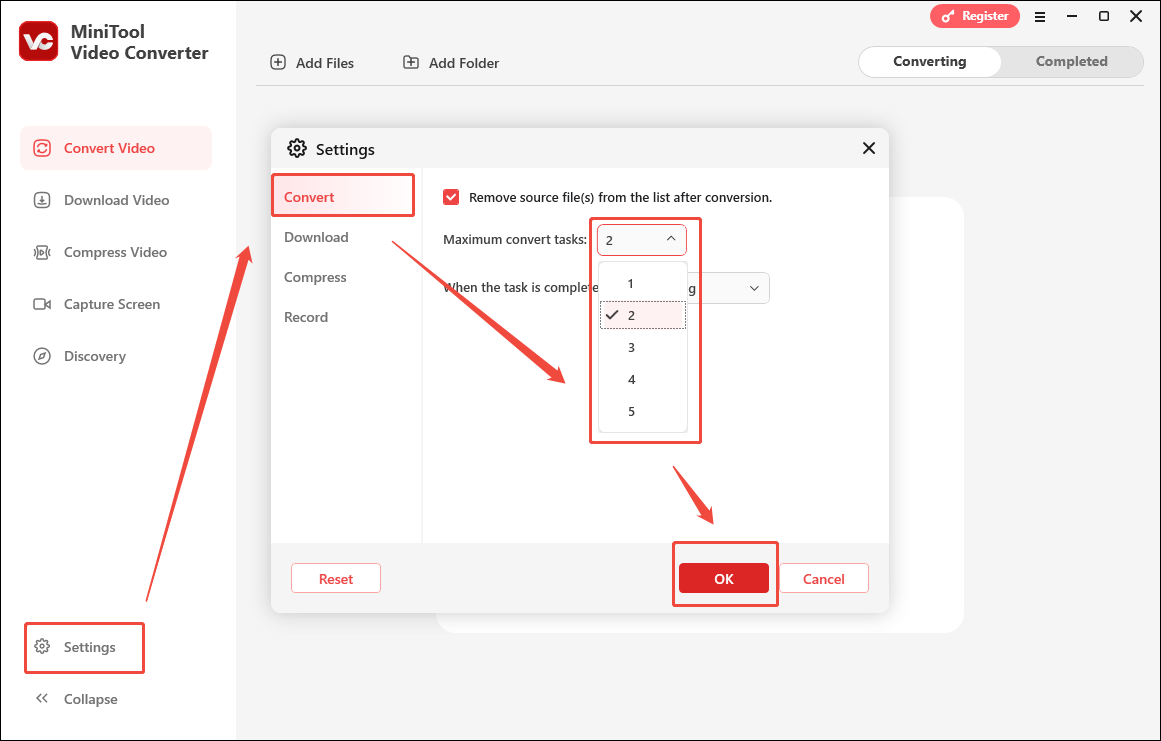The height and width of the screenshot is (741, 1161).
Task: Click the Add Folder icon
Action: pos(410,62)
